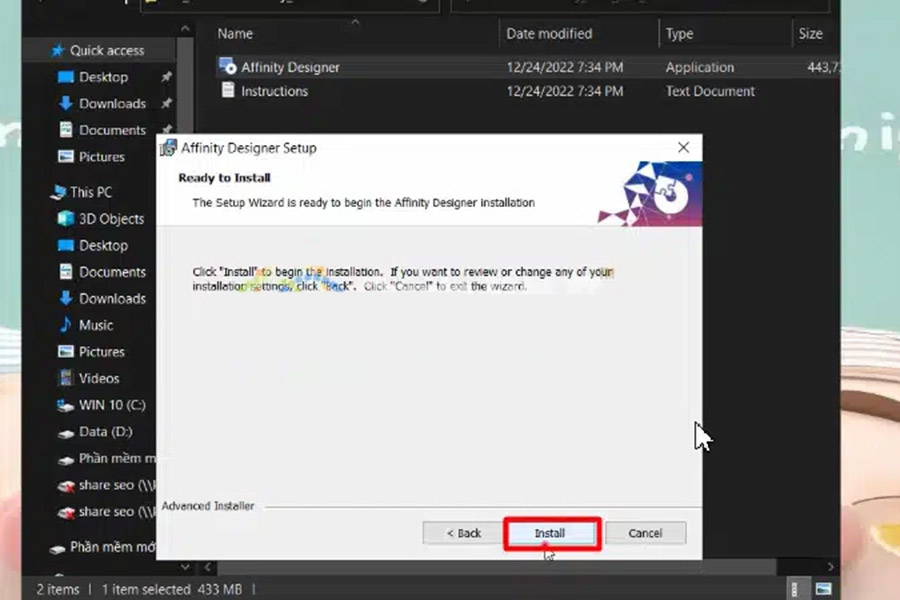Click the navigation pane scroll-up arrow

pos(185,28)
